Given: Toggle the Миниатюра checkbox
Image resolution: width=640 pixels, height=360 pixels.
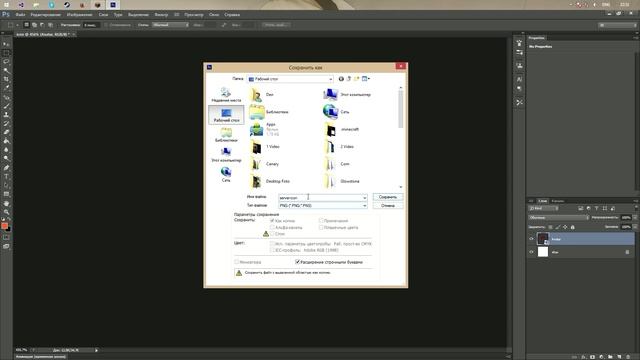Looking at the screenshot, I should [x=236, y=262].
